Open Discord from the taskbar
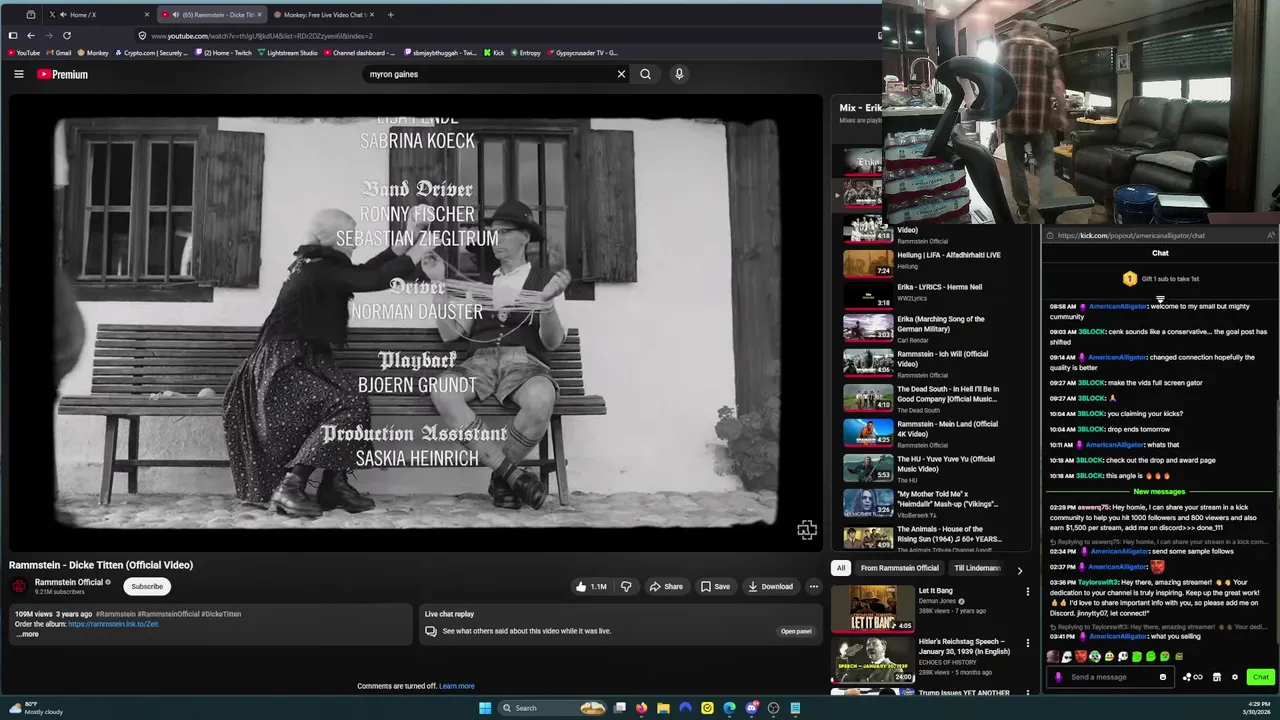Viewport: 1280px width, 720px height. (752, 708)
